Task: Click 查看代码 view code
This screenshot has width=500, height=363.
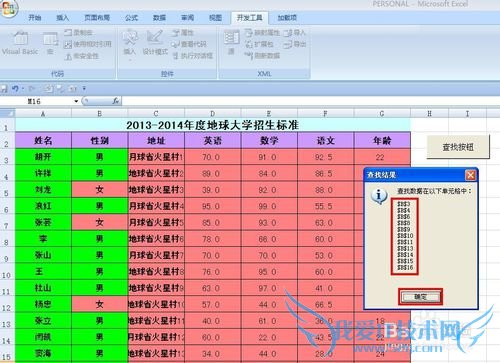Action: coord(189,44)
